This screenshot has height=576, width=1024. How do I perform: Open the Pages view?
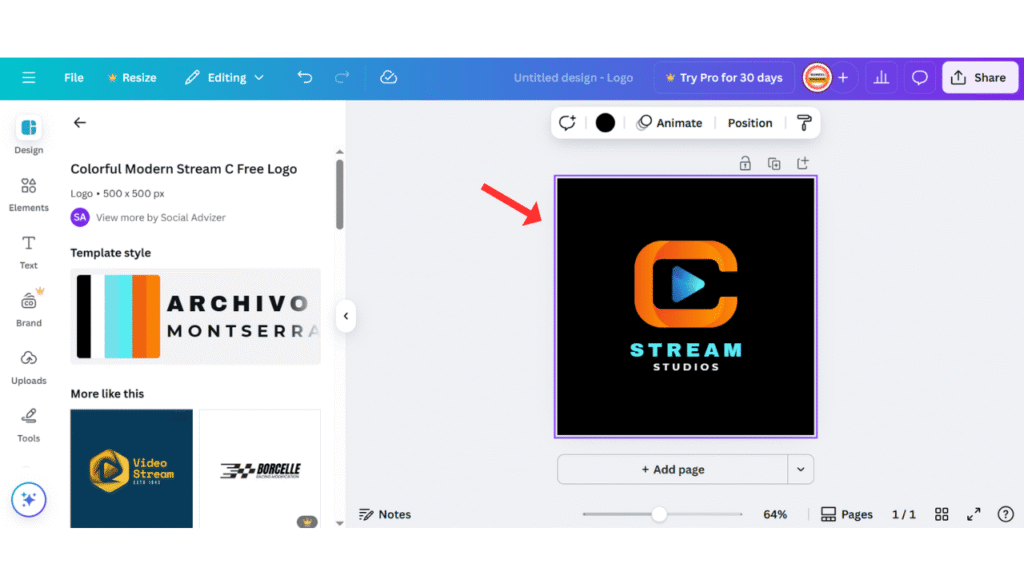[x=846, y=514]
